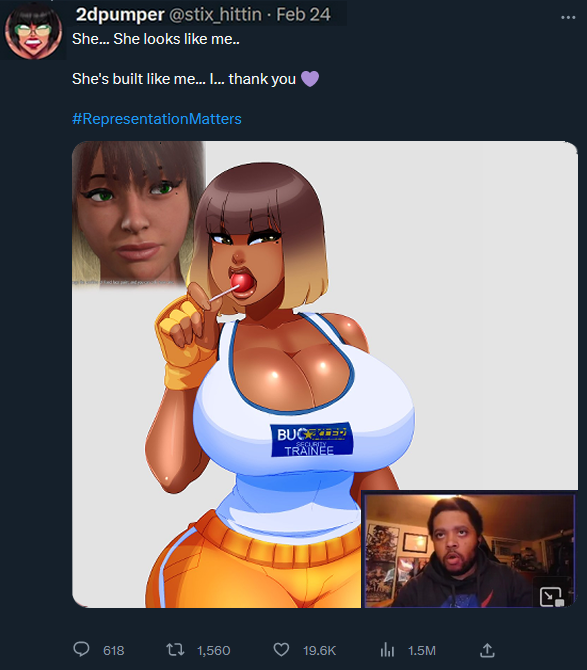Click the share upload icon
This screenshot has height=670, width=587.
point(487,650)
